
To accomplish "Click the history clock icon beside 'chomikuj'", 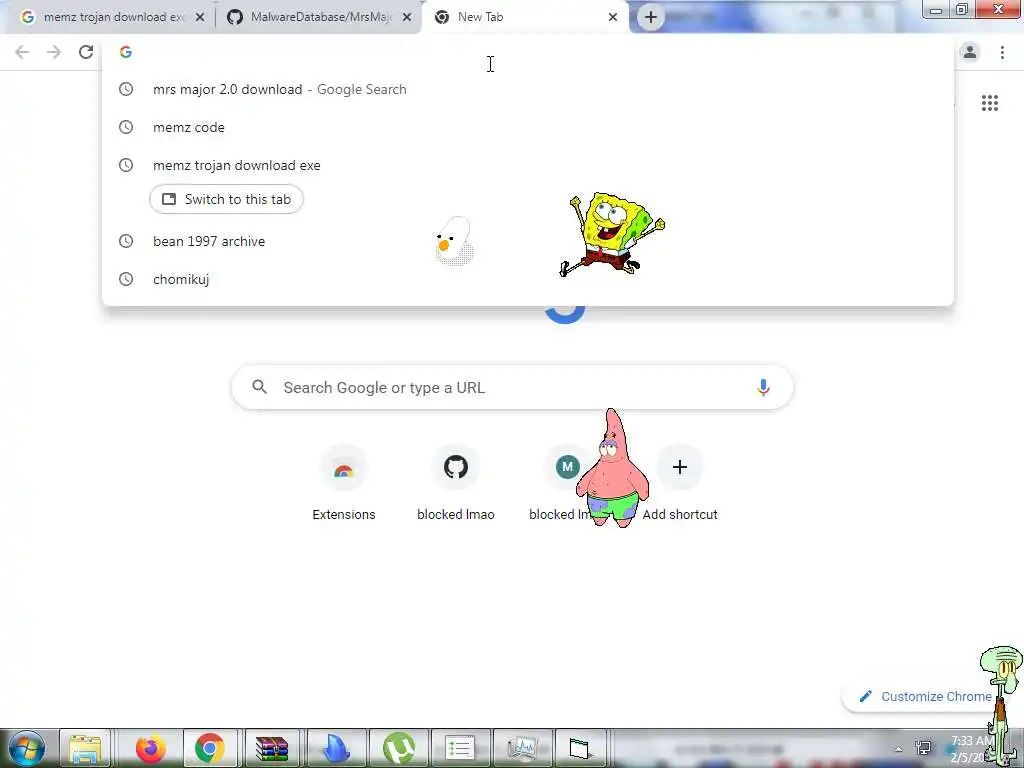I will 125,279.
